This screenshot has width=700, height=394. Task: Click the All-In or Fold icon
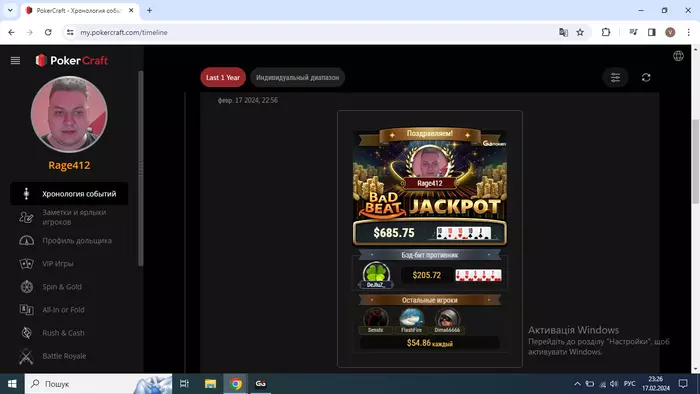[x=26, y=310]
